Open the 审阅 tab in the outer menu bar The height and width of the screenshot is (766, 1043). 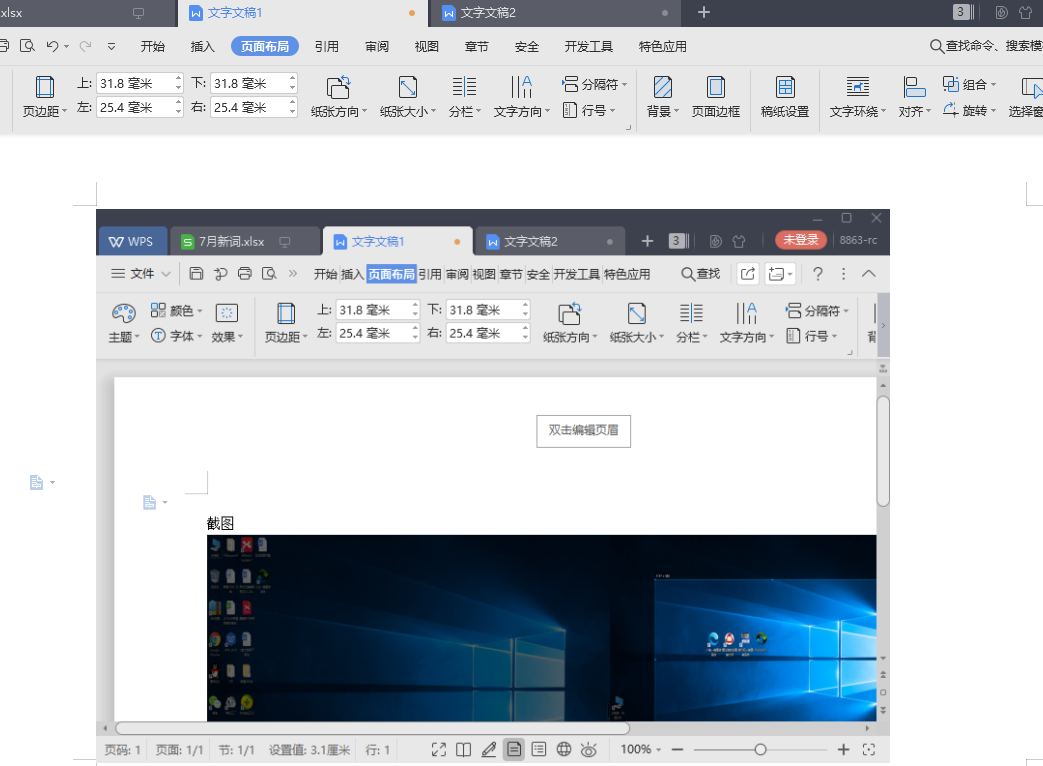[x=376, y=46]
